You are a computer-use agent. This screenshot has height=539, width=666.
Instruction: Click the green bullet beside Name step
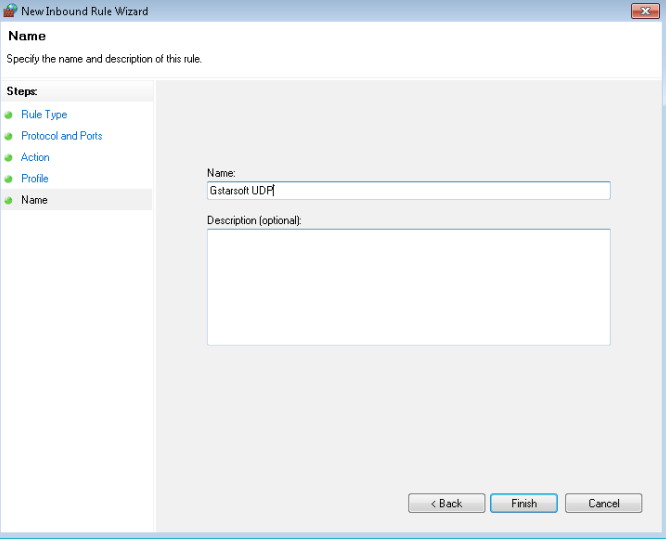(x=8, y=200)
